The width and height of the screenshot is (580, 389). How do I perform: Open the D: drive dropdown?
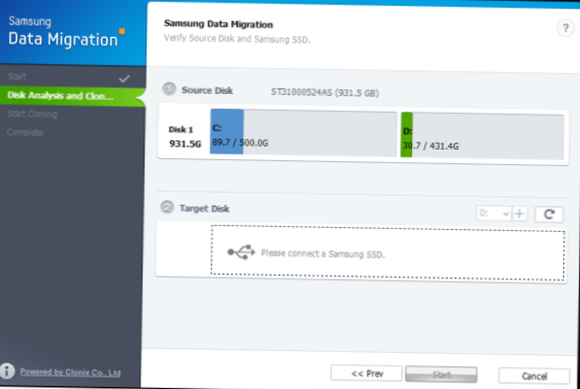pyautogui.click(x=494, y=213)
